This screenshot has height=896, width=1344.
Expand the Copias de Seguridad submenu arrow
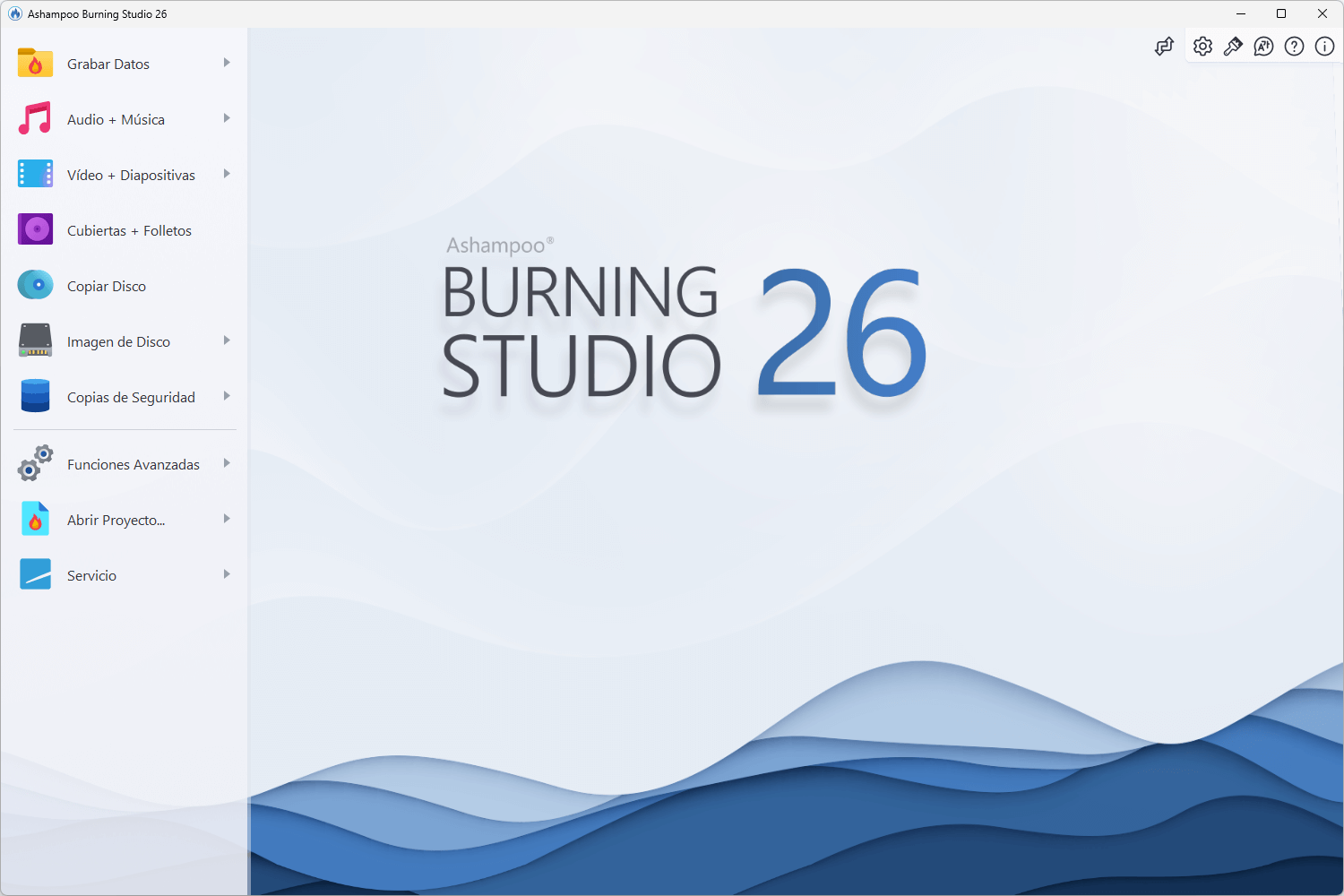click(x=227, y=396)
